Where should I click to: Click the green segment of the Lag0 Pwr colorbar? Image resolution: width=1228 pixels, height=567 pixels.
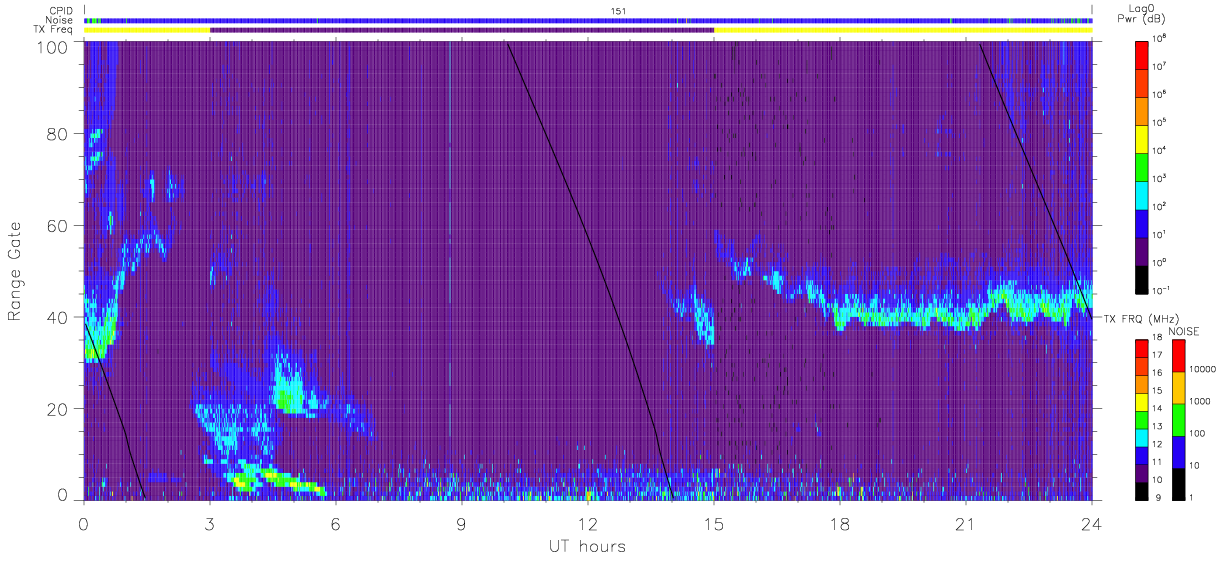click(1142, 166)
